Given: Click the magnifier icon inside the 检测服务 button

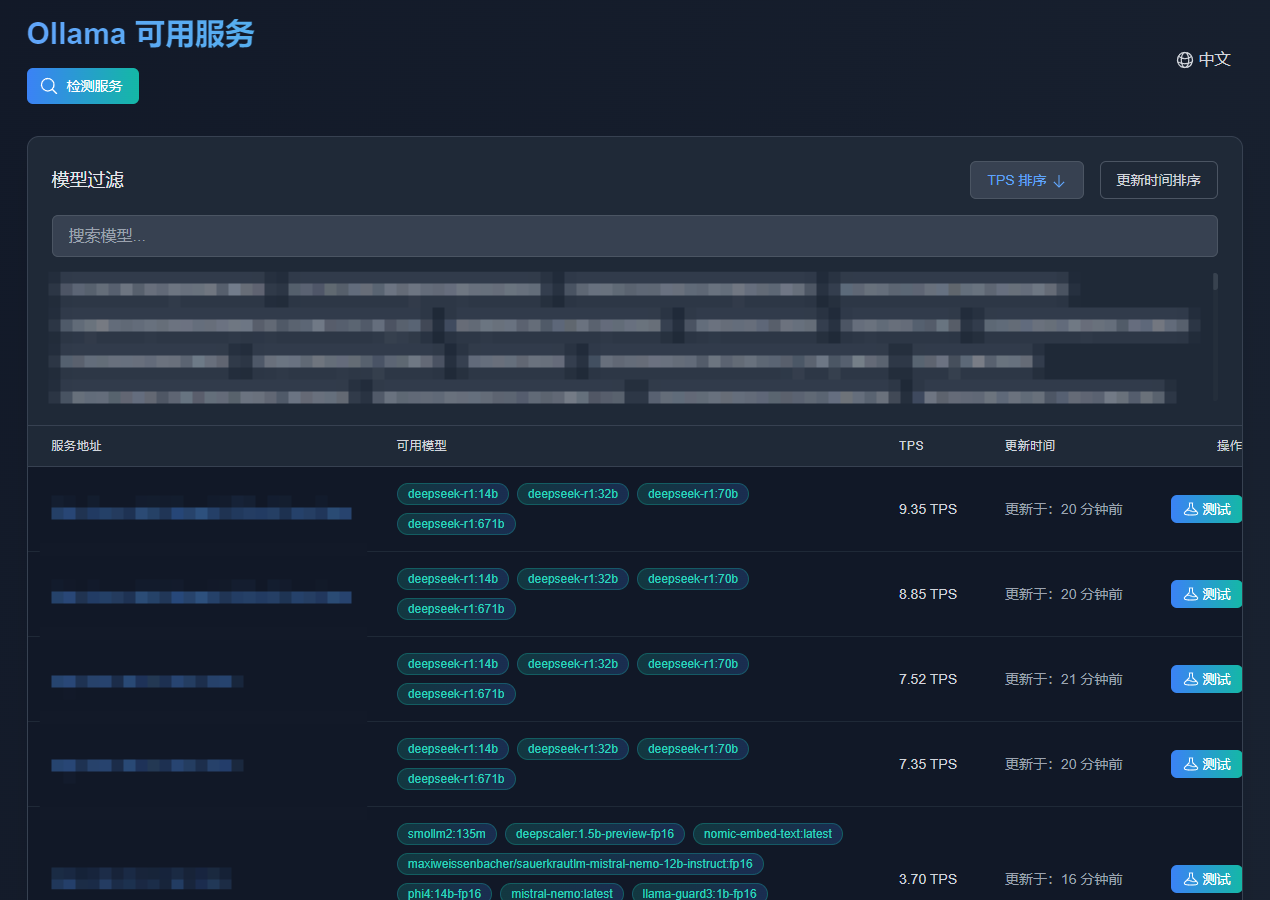Looking at the screenshot, I should [48, 86].
